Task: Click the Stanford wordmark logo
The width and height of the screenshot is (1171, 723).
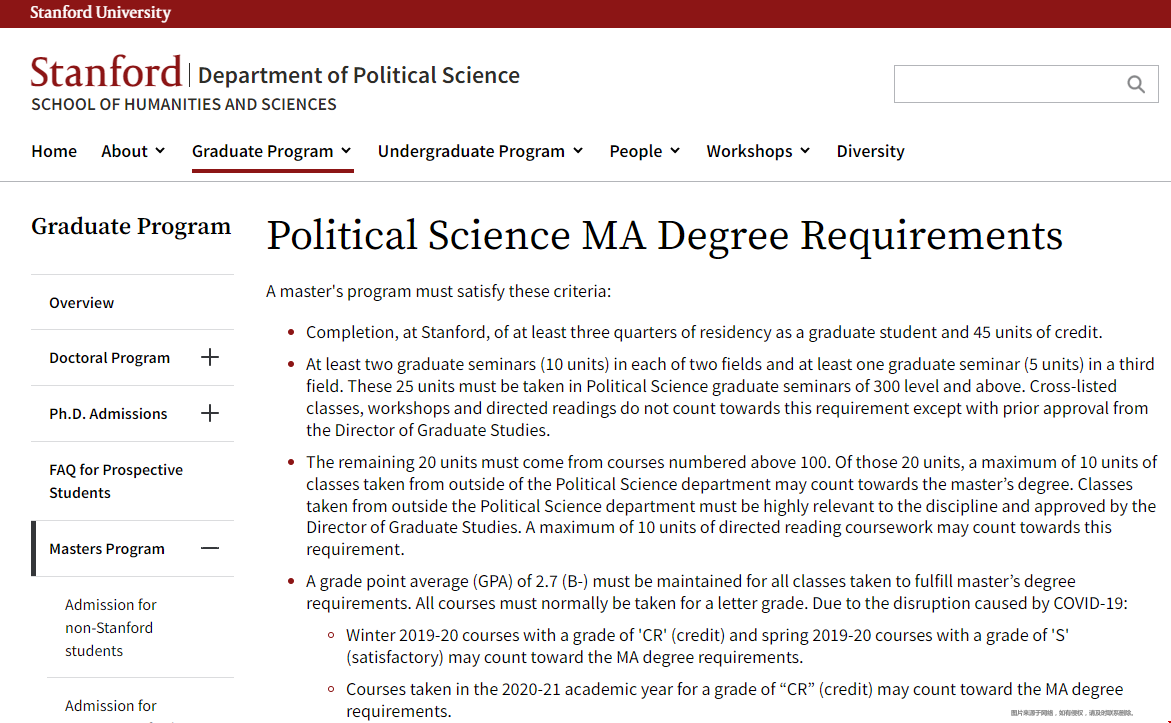Action: (106, 72)
